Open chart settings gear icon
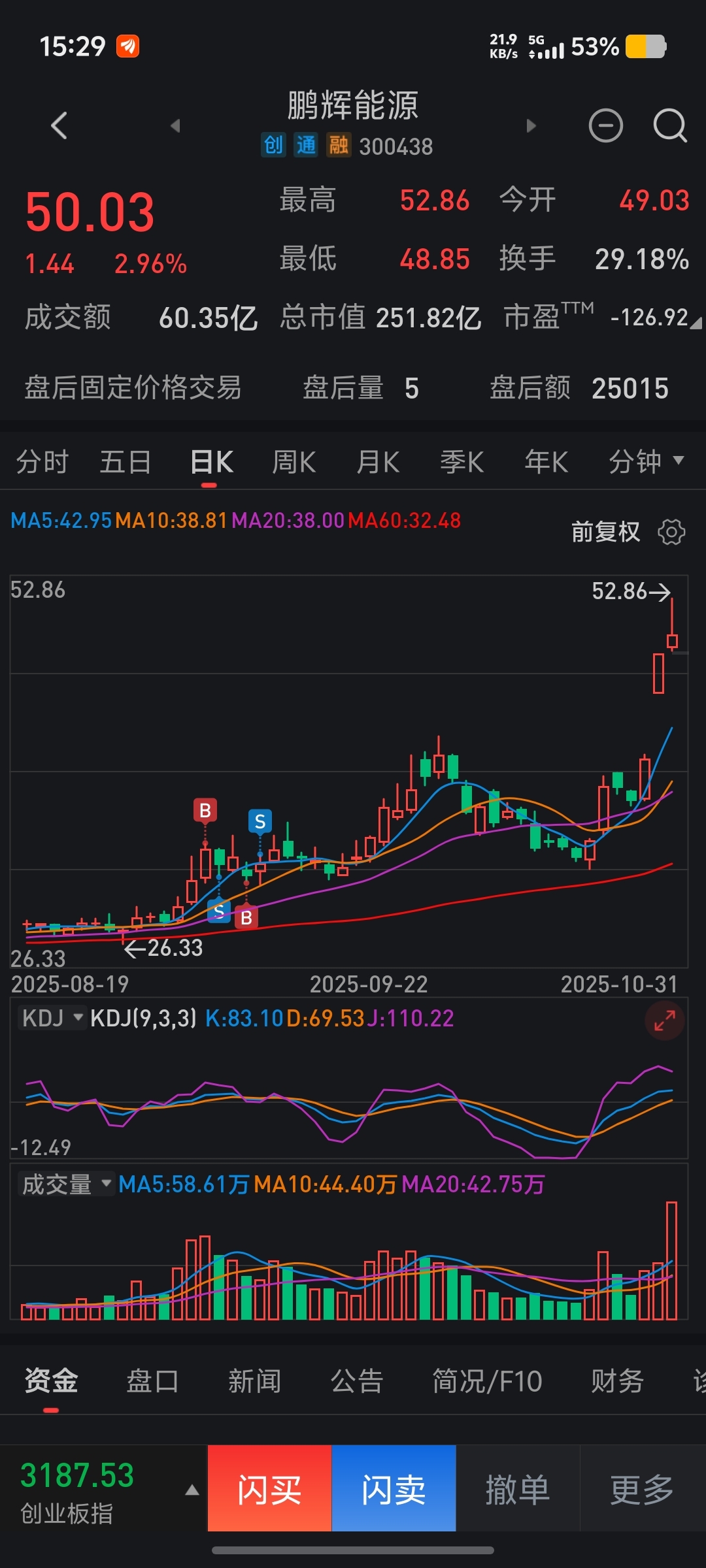 [x=671, y=532]
